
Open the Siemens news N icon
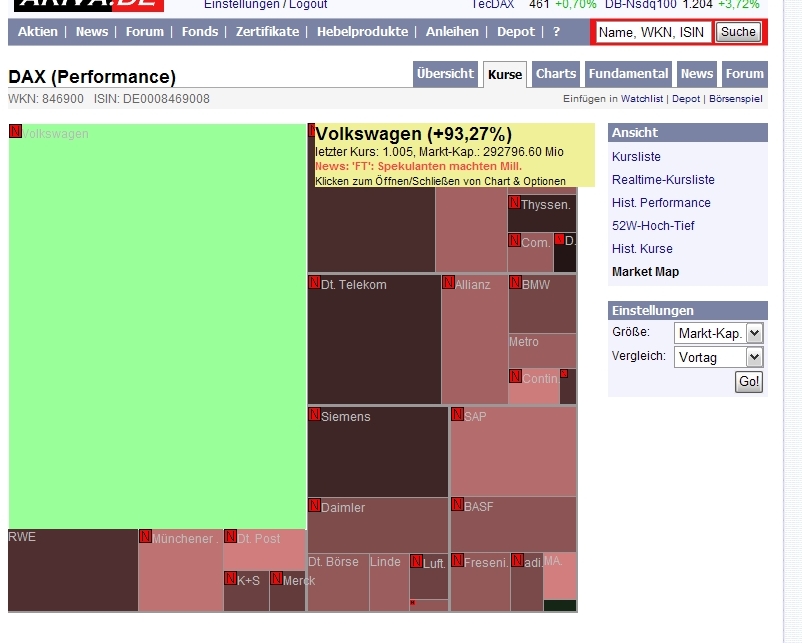click(315, 414)
